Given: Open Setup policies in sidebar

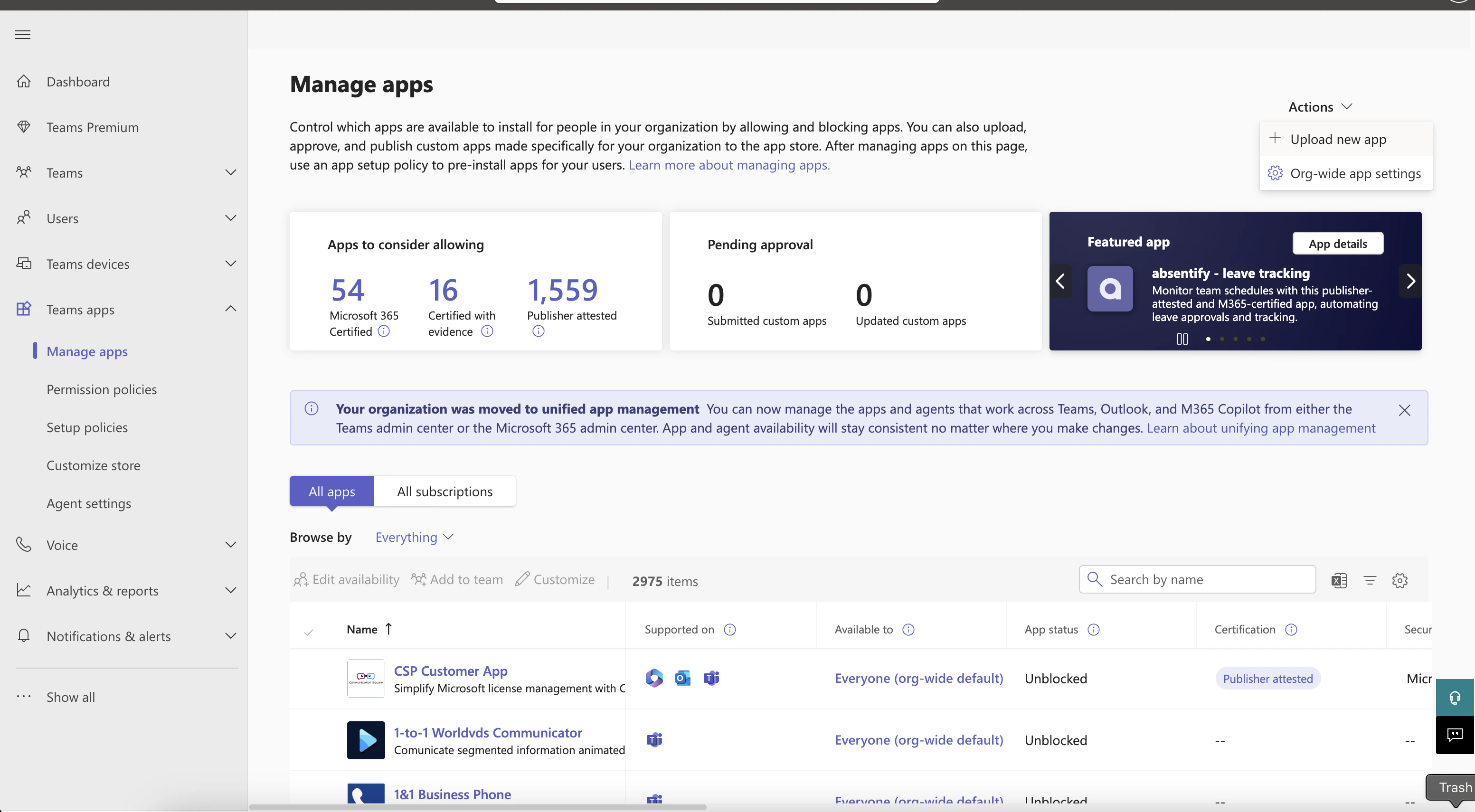Looking at the screenshot, I should (87, 427).
